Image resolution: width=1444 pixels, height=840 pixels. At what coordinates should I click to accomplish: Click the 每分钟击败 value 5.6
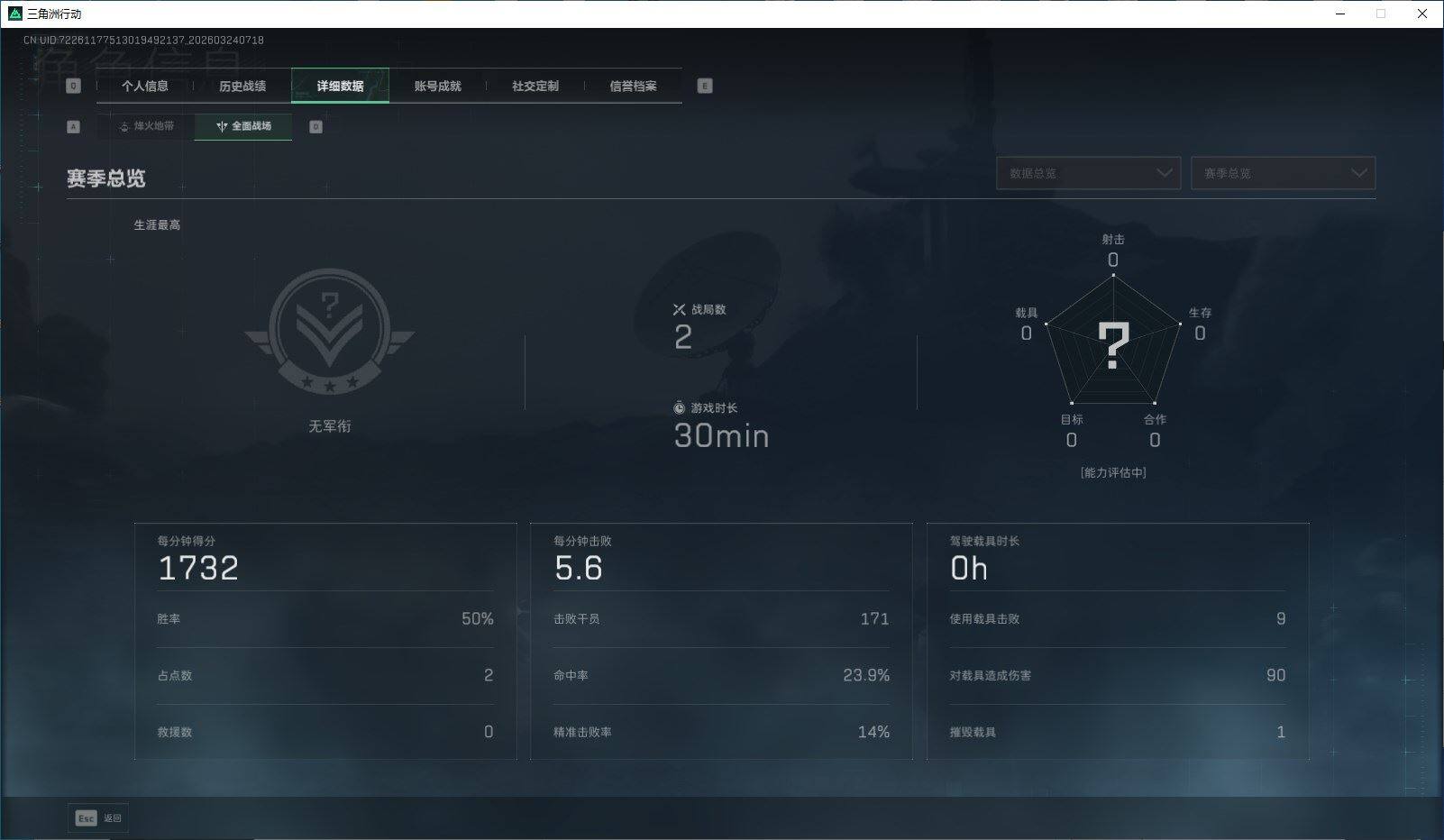click(x=579, y=569)
